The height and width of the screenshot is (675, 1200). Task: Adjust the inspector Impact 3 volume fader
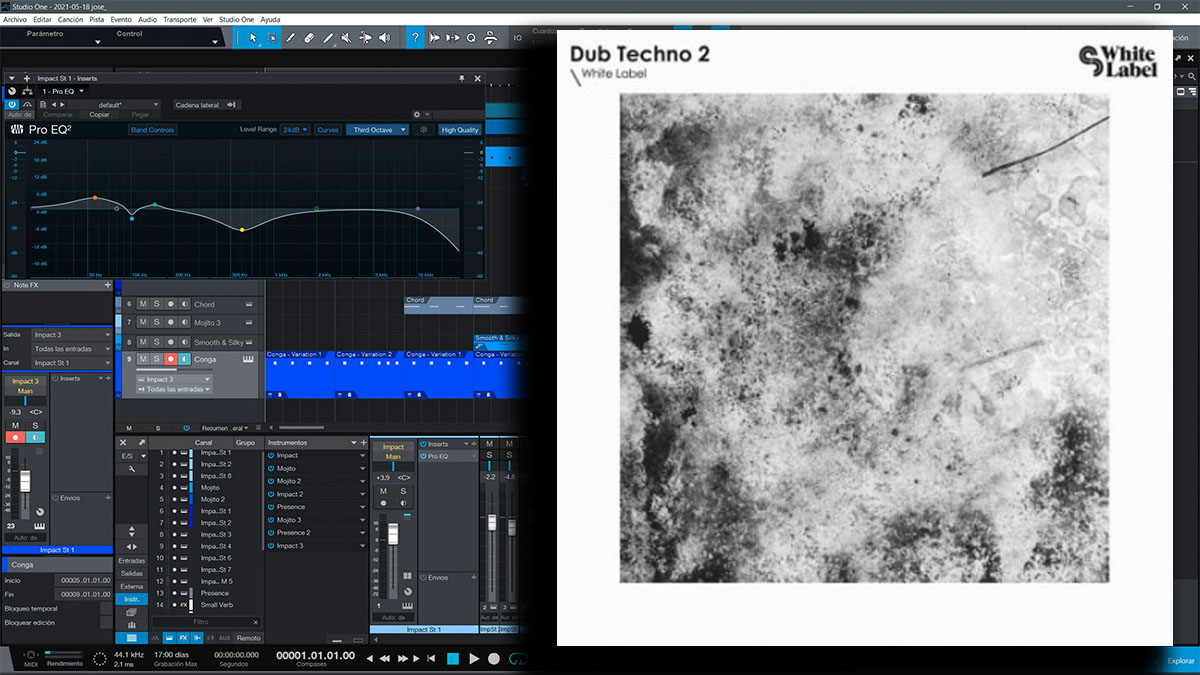coord(24,482)
